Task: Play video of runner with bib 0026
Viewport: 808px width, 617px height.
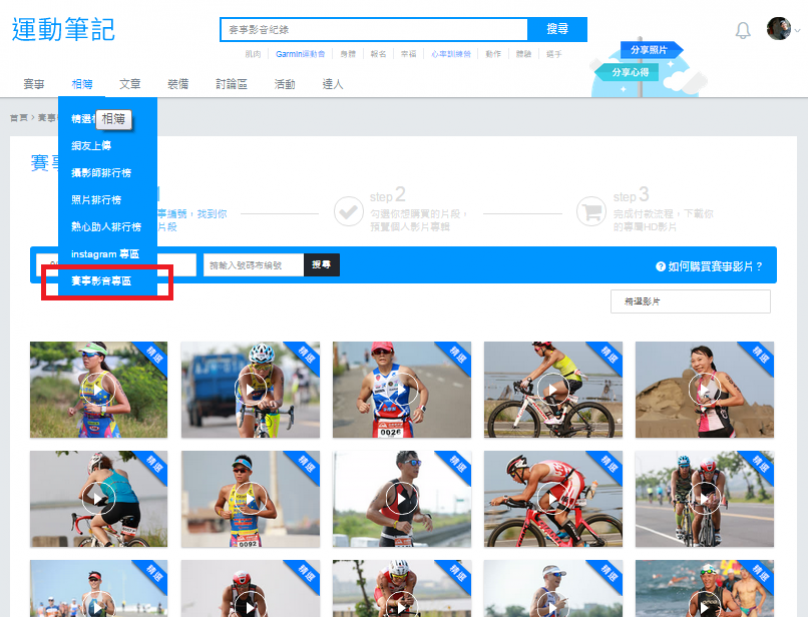Action: tap(402, 390)
